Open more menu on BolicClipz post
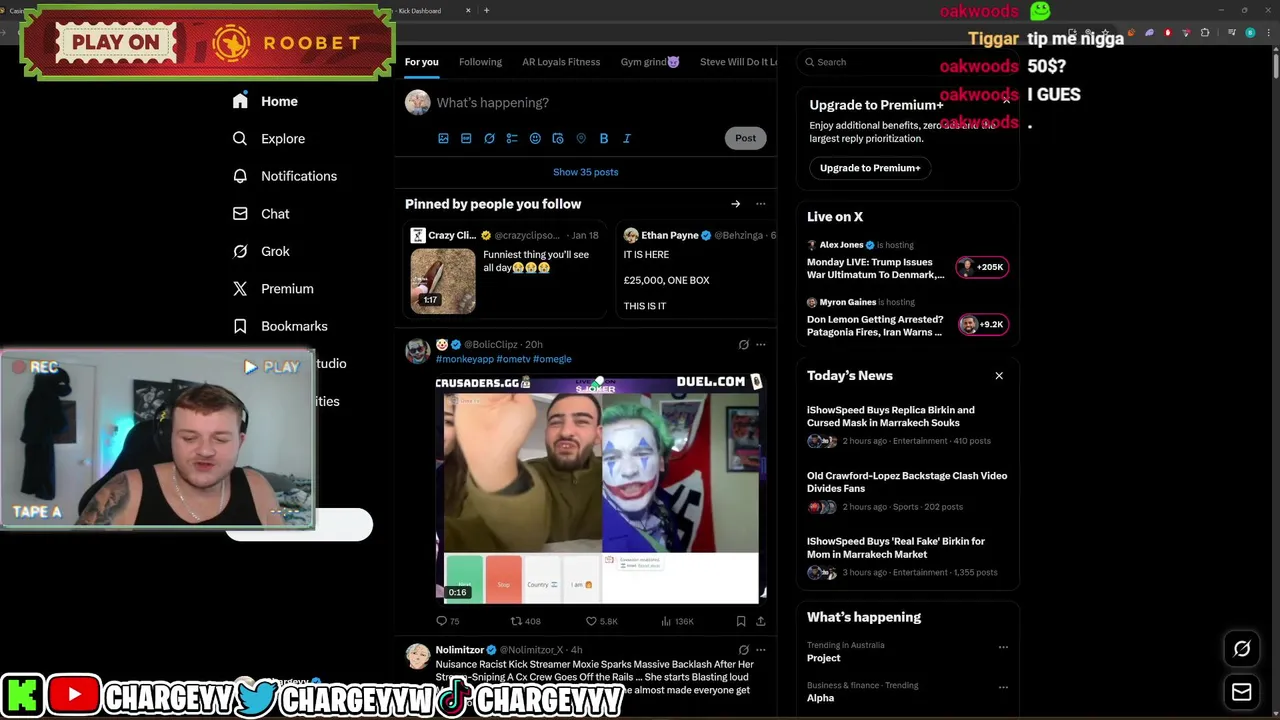The width and height of the screenshot is (1280, 720). 760,345
